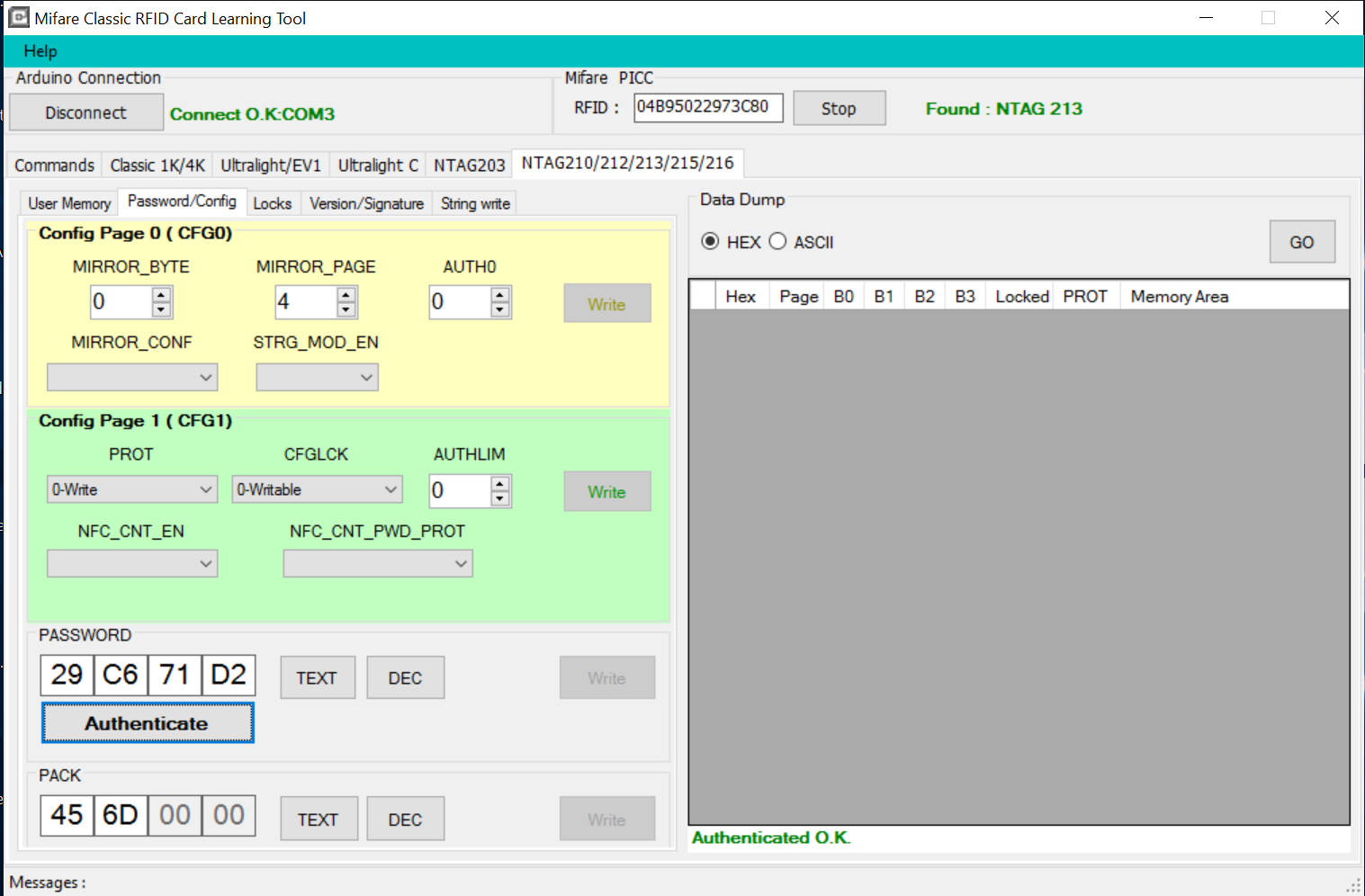Click GO to dump data
Image resolution: width=1365 pixels, height=896 pixels.
click(1302, 242)
